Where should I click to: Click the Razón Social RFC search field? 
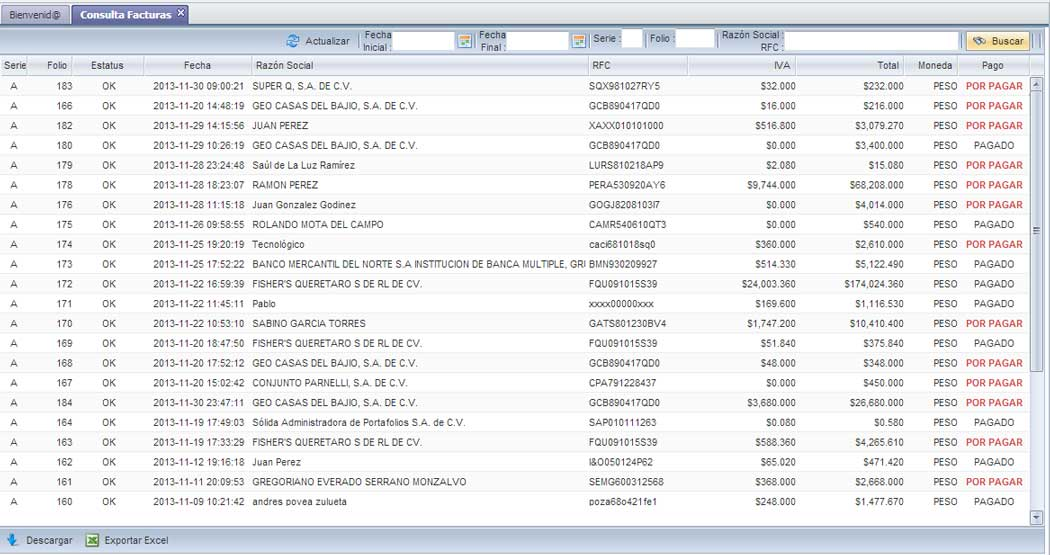(x=872, y=41)
